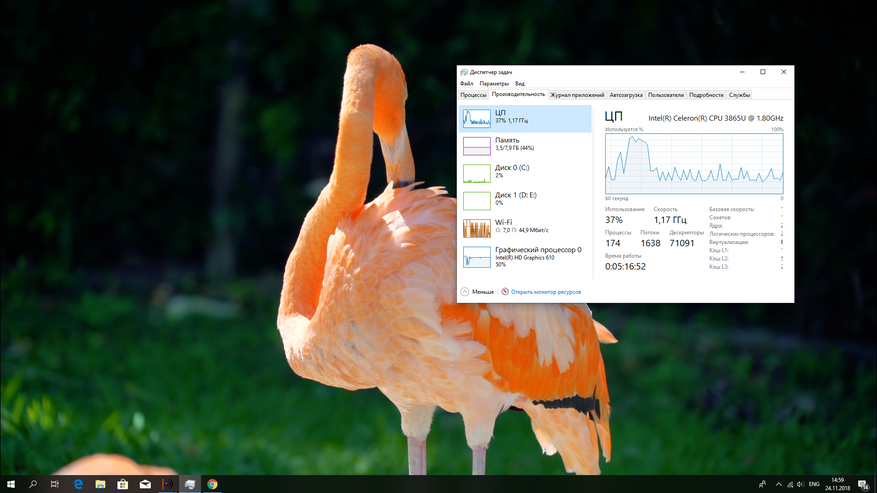Open the Windows Start menu

(10, 484)
